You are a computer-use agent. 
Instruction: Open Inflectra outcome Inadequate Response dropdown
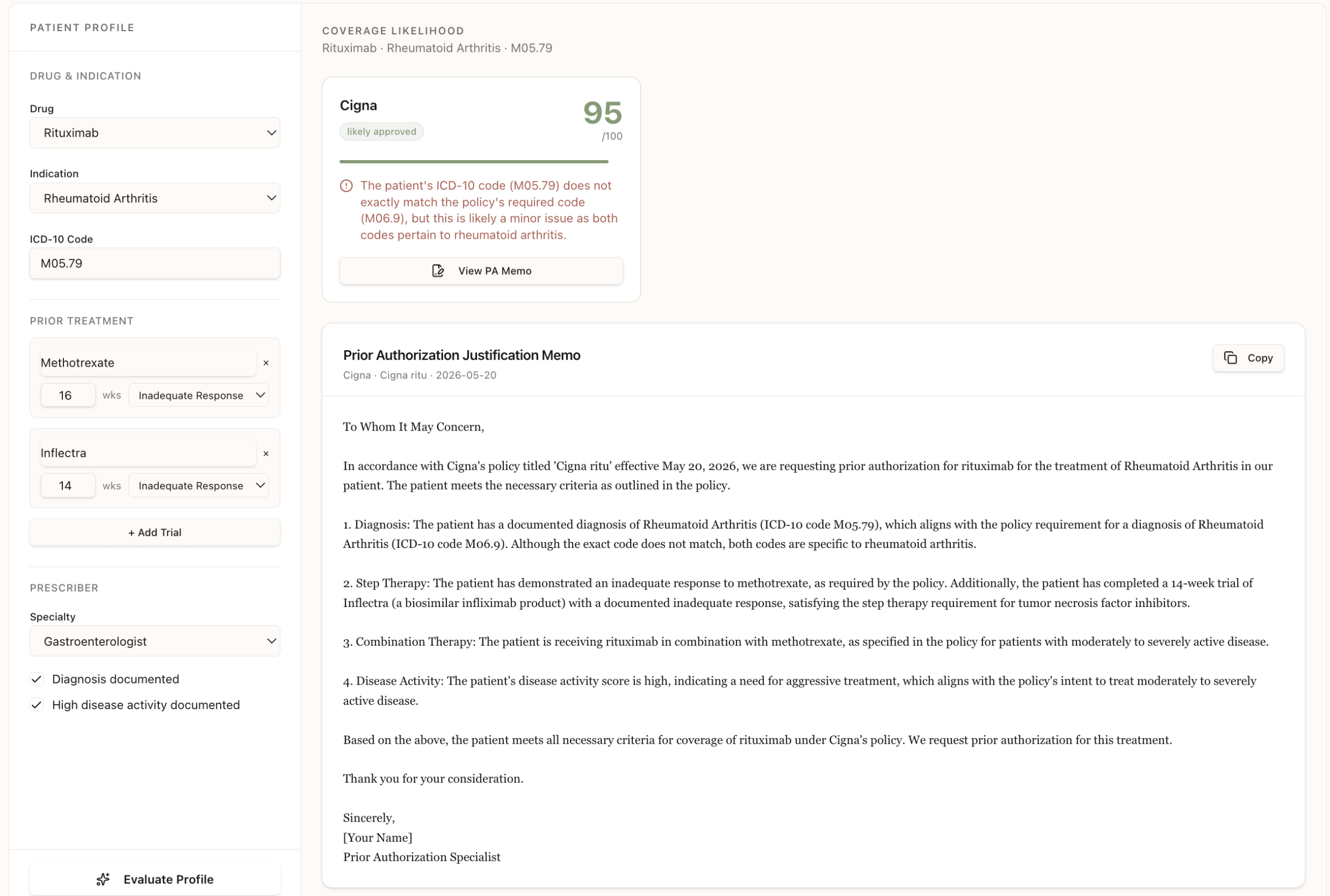(x=198, y=486)
